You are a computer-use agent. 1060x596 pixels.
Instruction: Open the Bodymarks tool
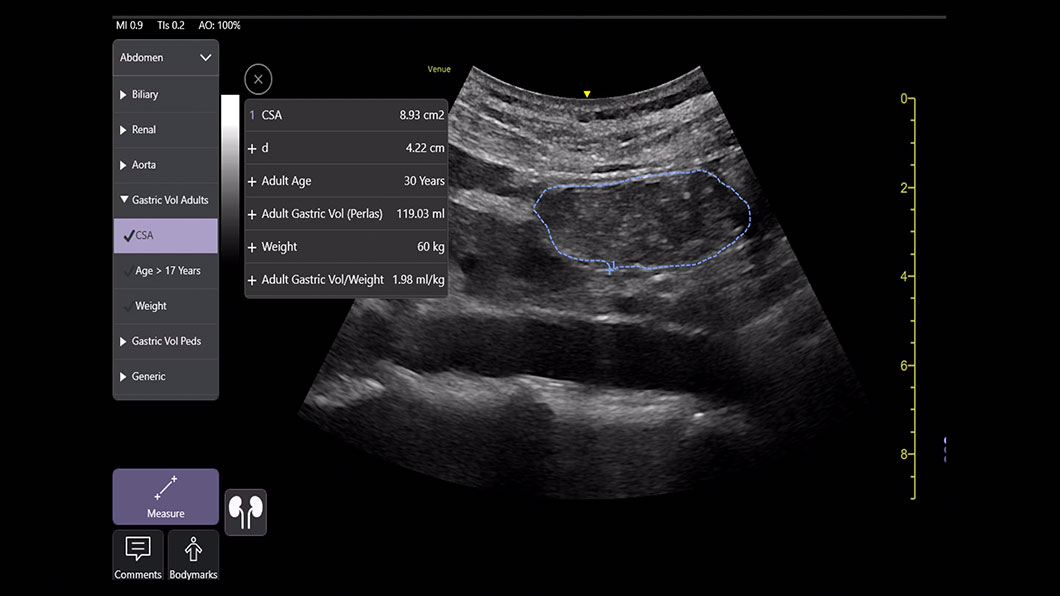(193, 556)
